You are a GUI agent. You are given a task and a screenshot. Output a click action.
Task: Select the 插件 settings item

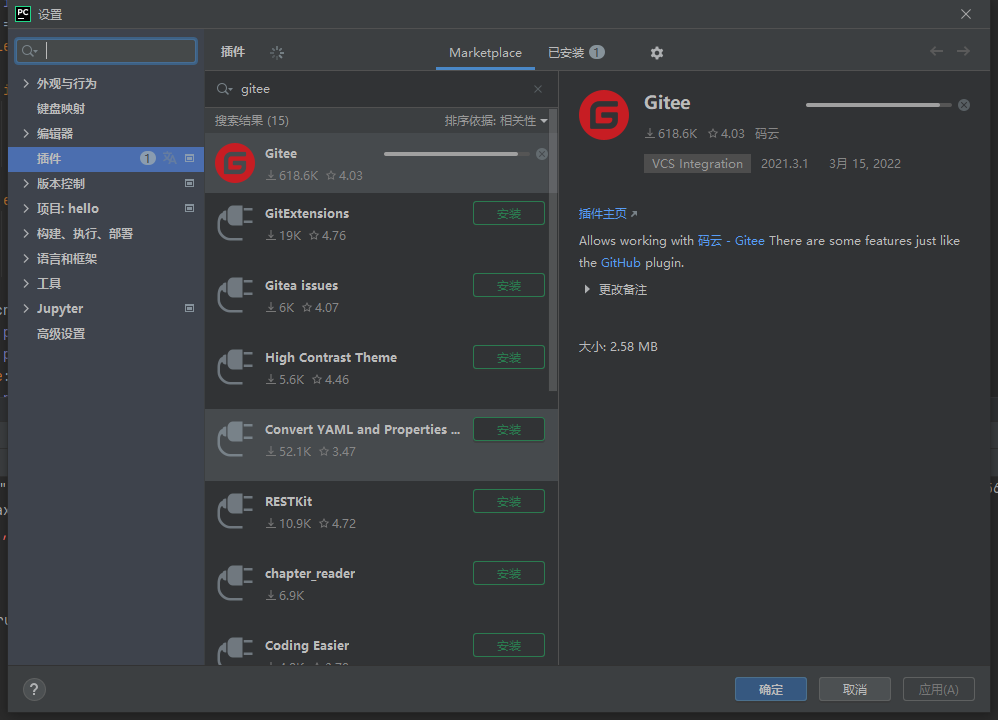click(x=106, y=159)
